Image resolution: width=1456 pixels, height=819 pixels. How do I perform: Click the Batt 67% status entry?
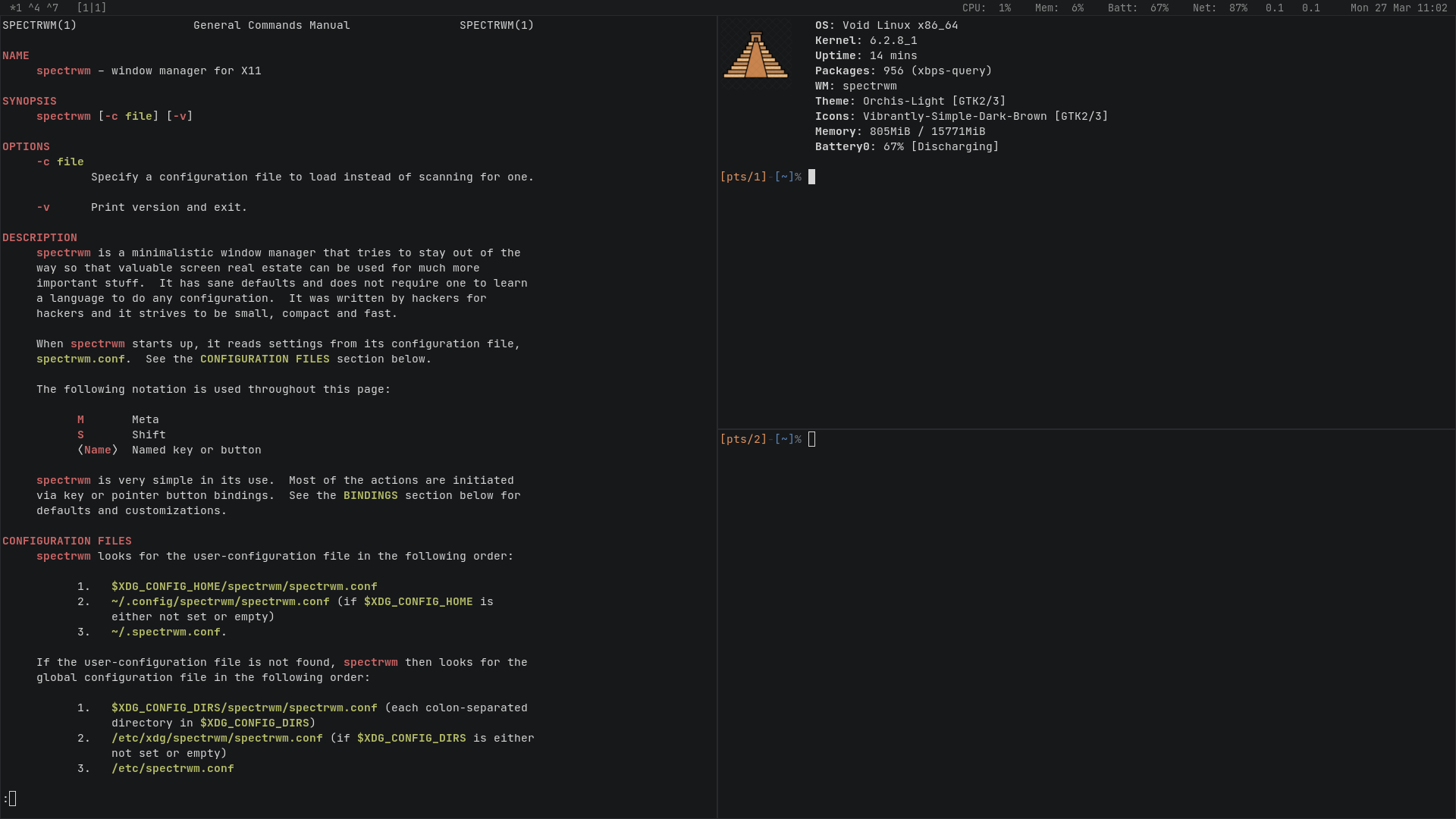(1138, 8)
